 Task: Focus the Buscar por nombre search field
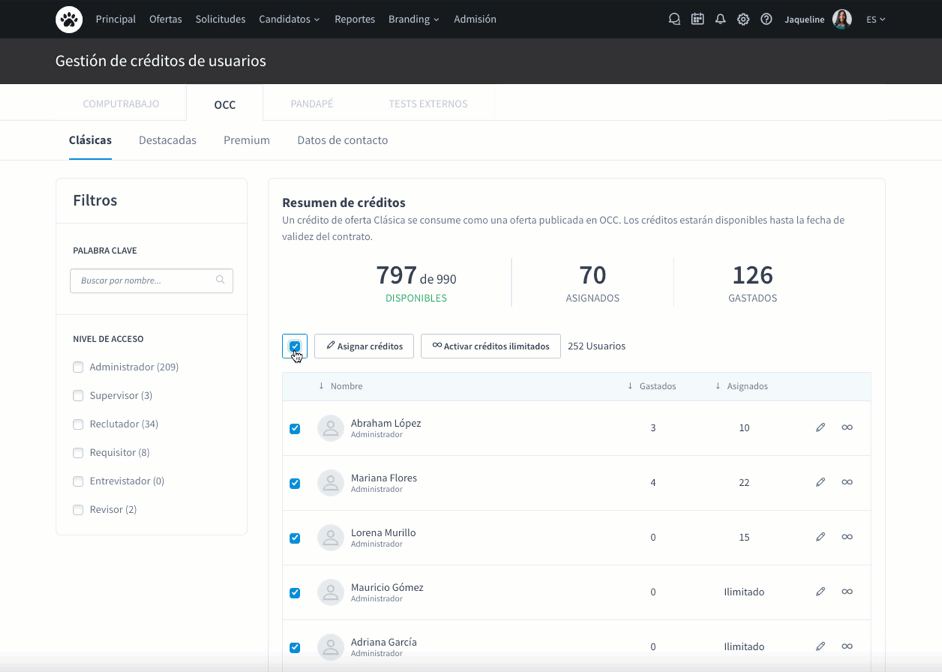click(x=146, y=281)
